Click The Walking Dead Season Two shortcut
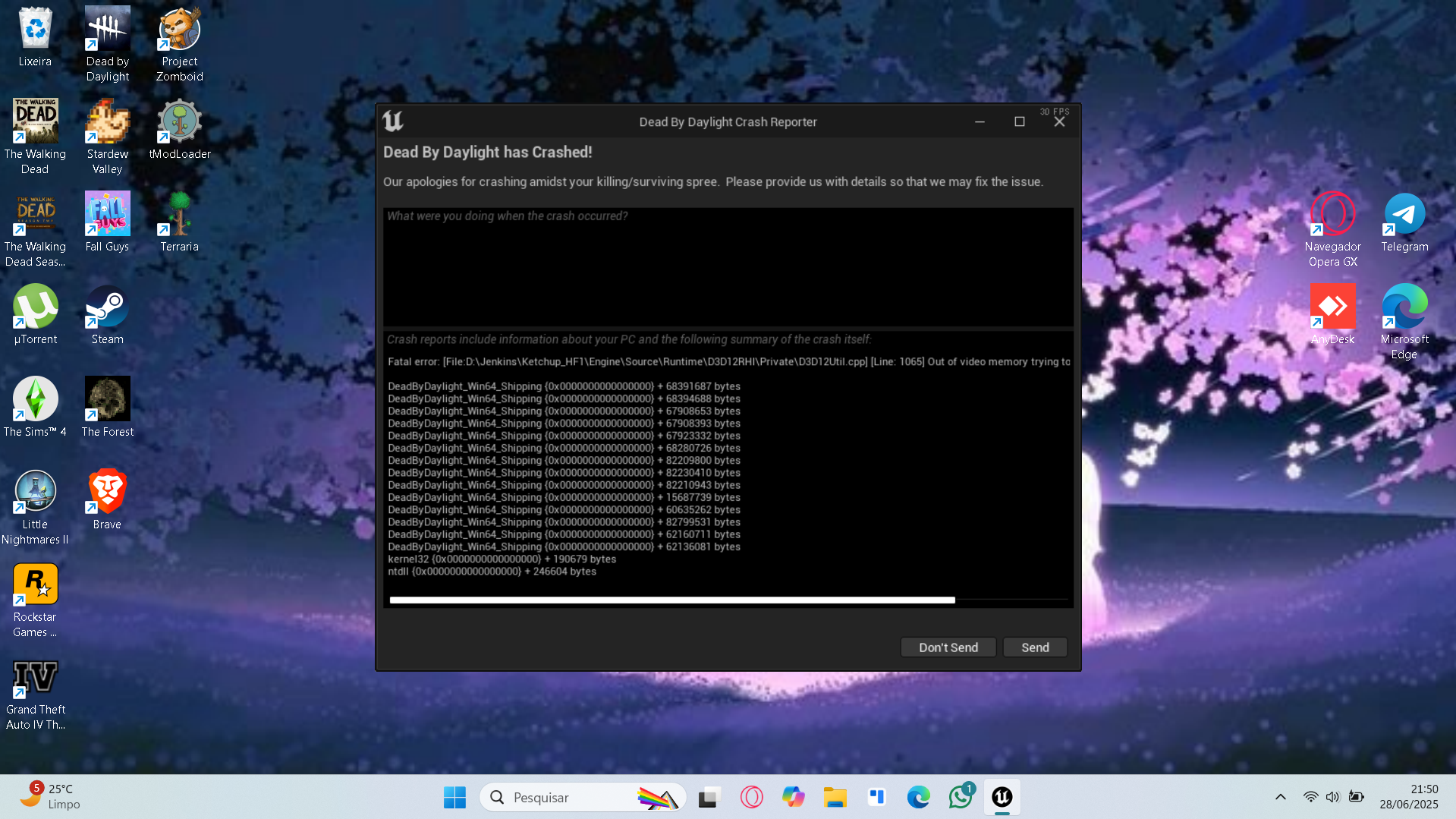Viewport: 1456px width, 819px height. (35, 229)
